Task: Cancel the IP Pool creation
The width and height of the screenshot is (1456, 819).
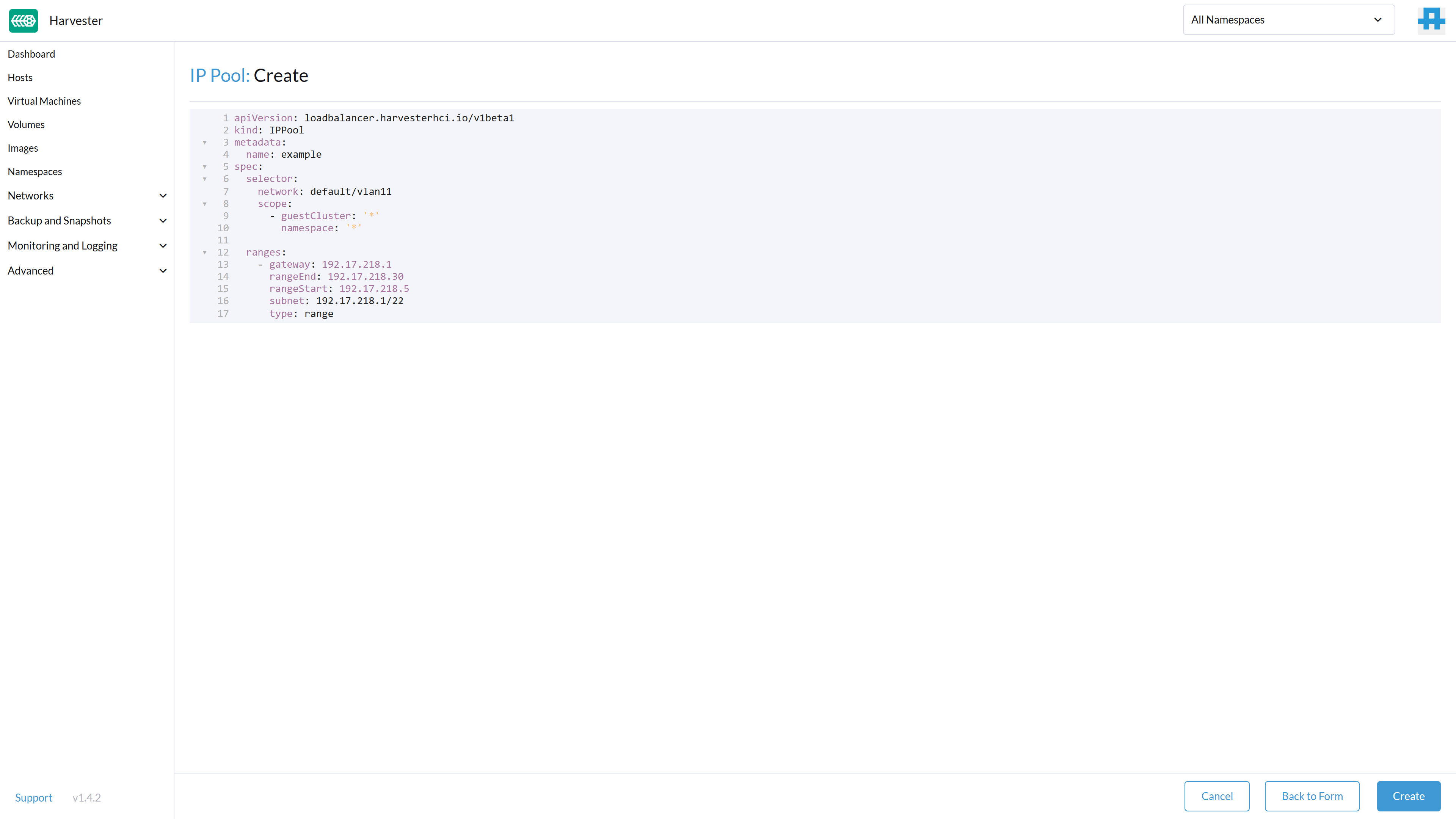Action: coord(1216,796)
